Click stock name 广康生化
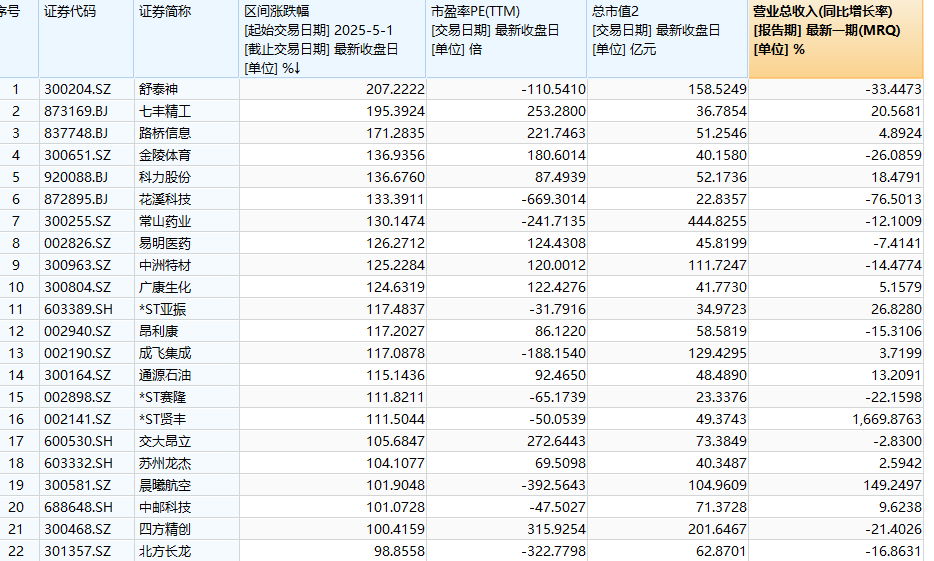 tap(165, 288)
